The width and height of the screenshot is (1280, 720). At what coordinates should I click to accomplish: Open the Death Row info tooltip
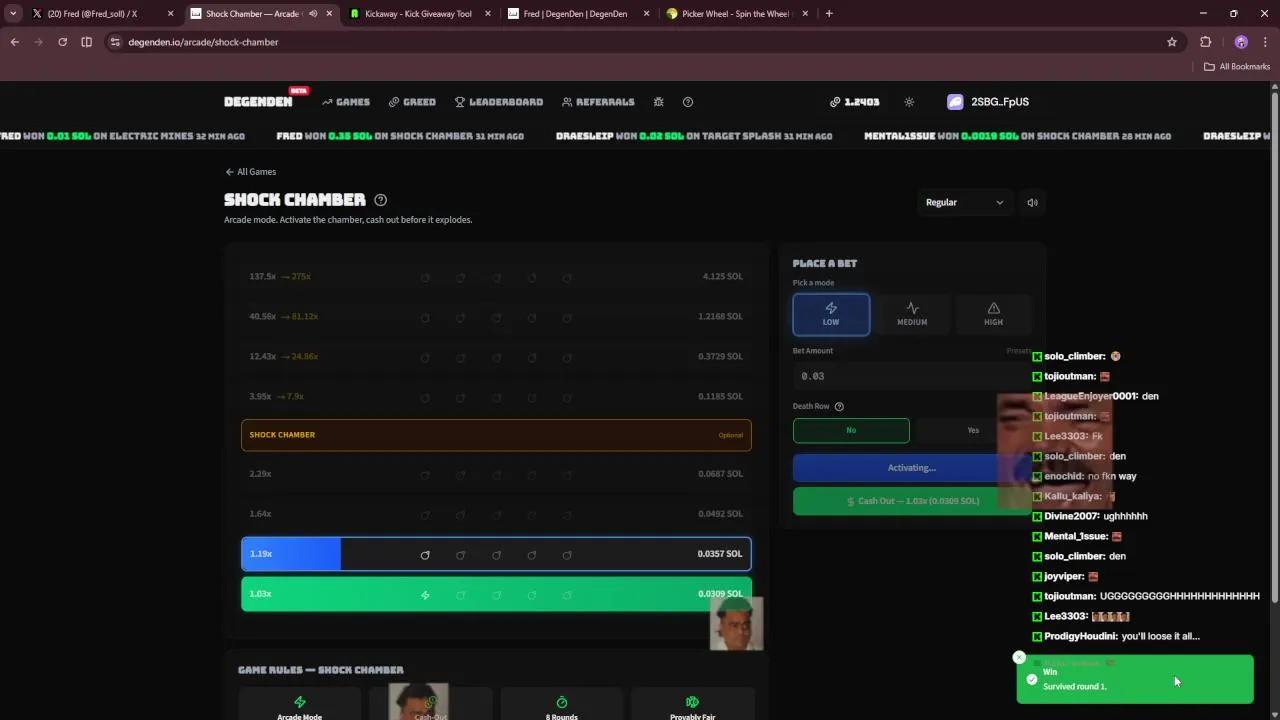point(838,406)
